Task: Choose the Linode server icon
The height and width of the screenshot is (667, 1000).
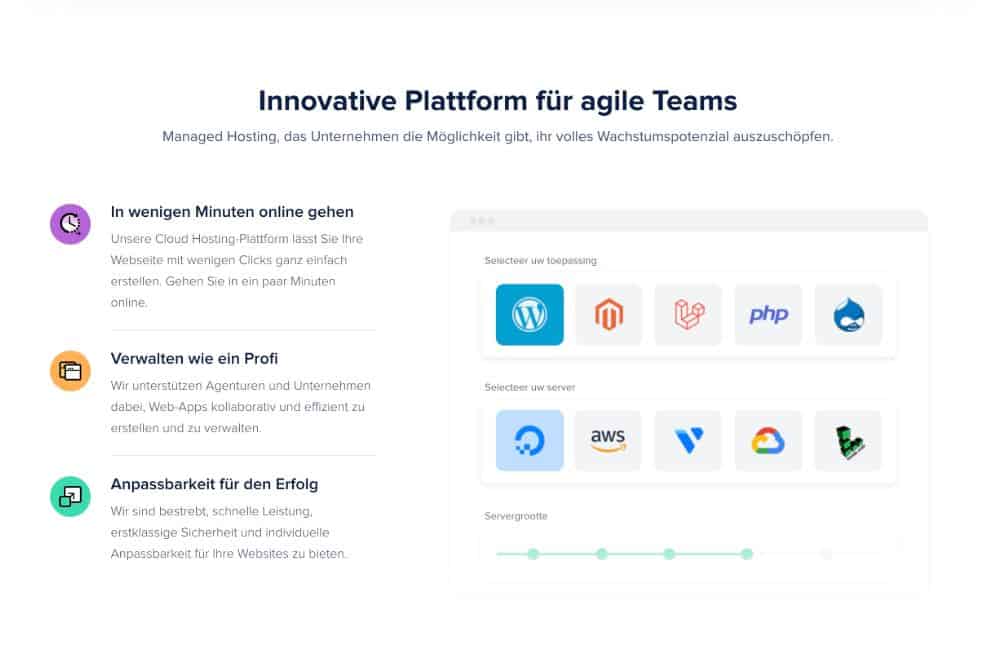Action: [848, 441]
